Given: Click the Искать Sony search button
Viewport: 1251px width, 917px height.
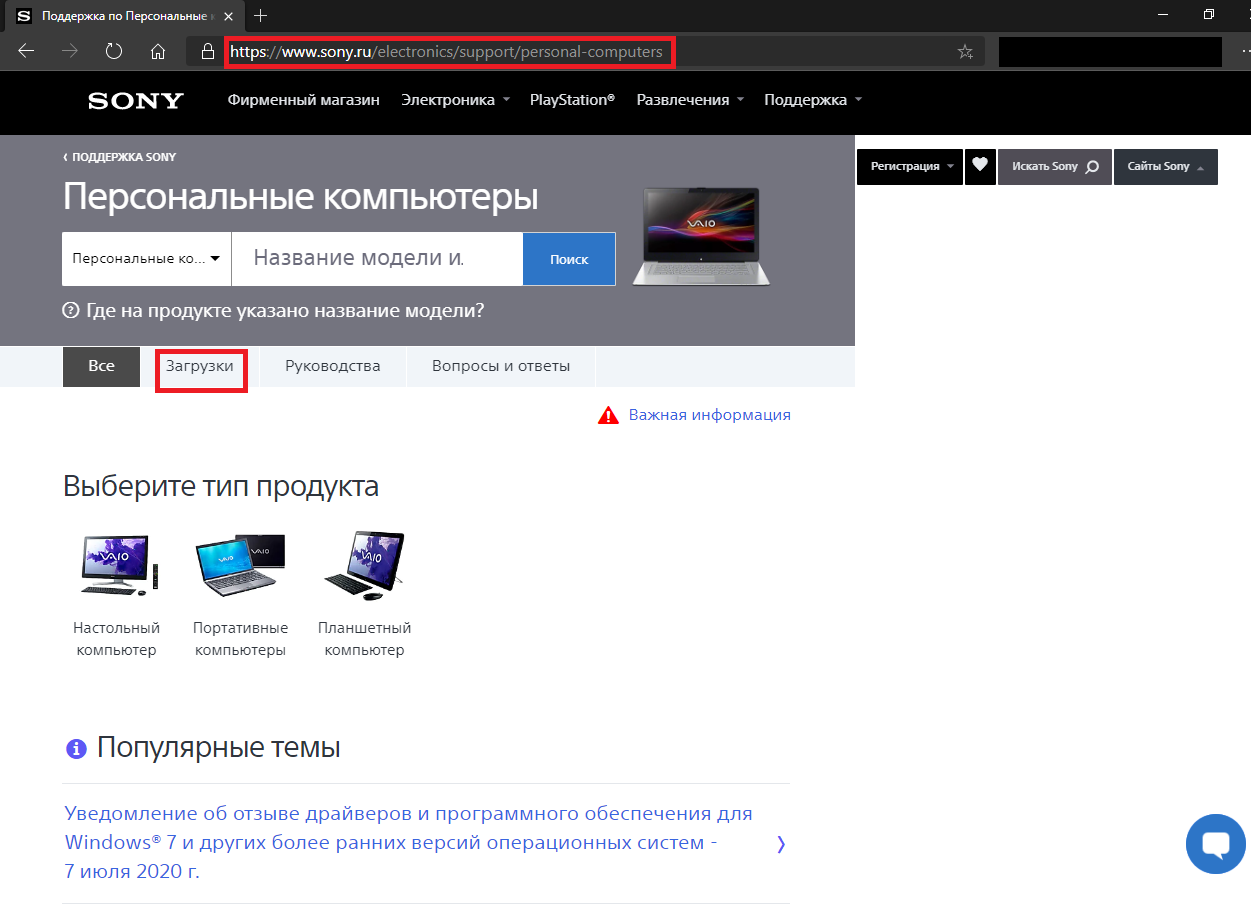Looking at the screenshot, I should click(x=1055, y=166).
